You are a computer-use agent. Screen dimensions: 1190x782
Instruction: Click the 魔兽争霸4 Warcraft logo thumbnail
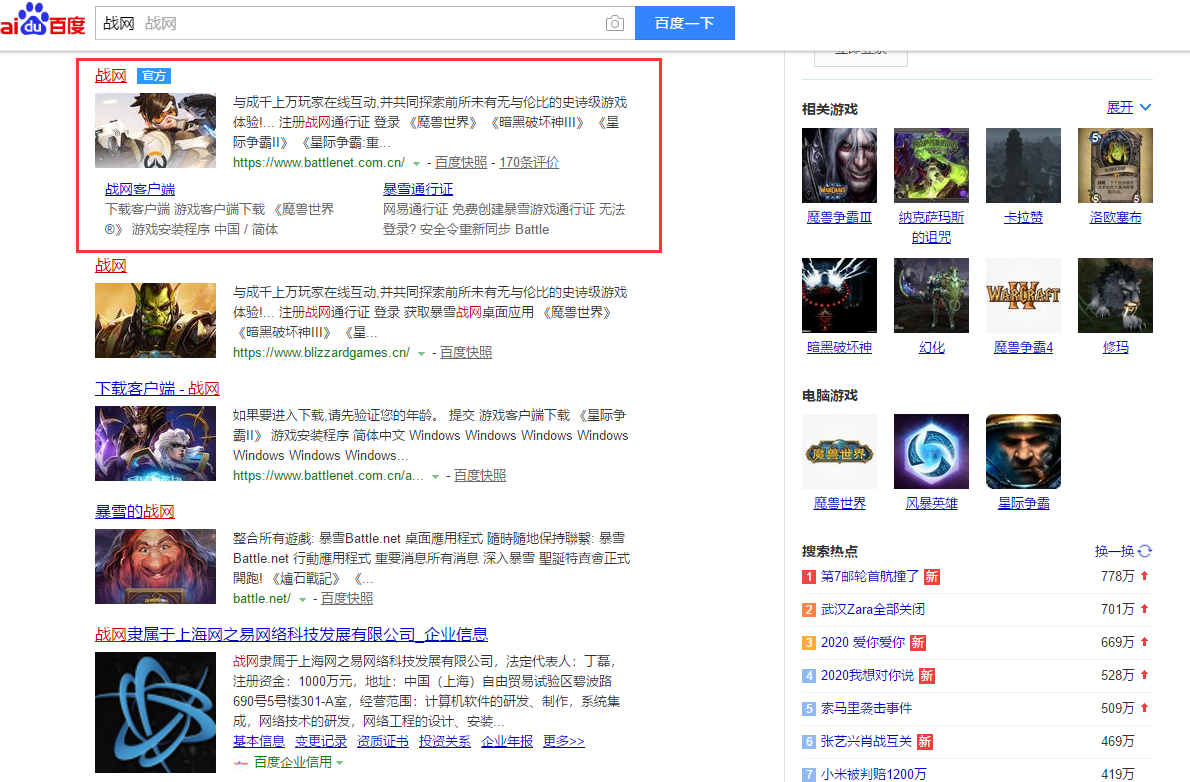click(1023, 295)
